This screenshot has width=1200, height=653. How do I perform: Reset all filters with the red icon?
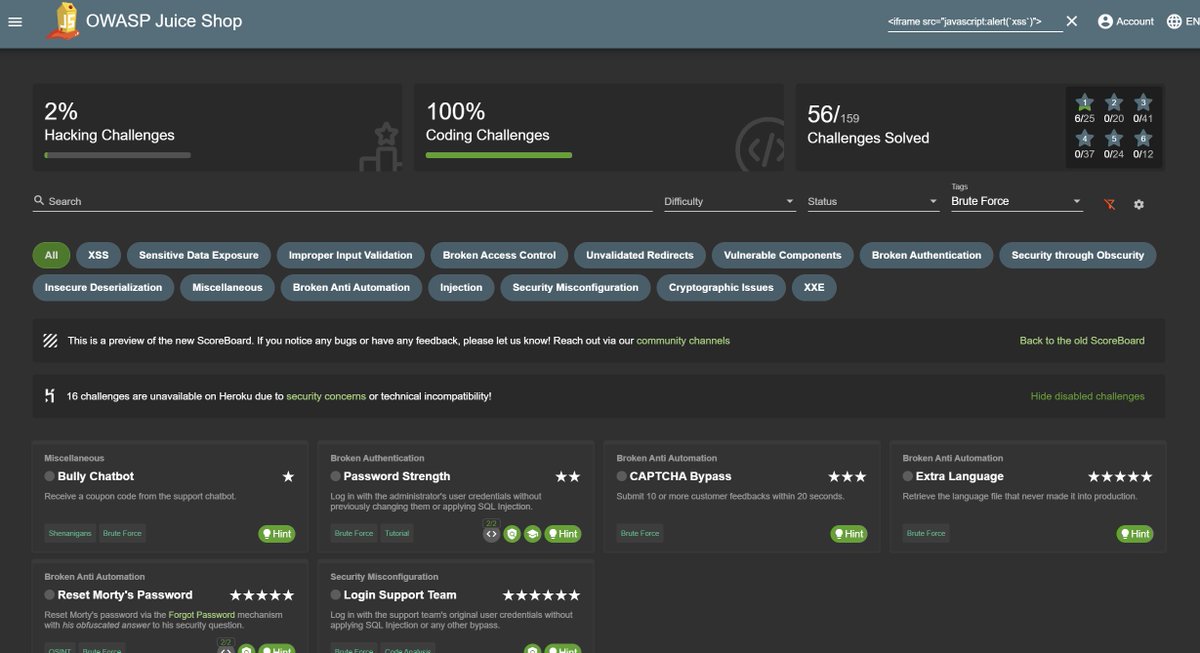(x=1109, y=204)
